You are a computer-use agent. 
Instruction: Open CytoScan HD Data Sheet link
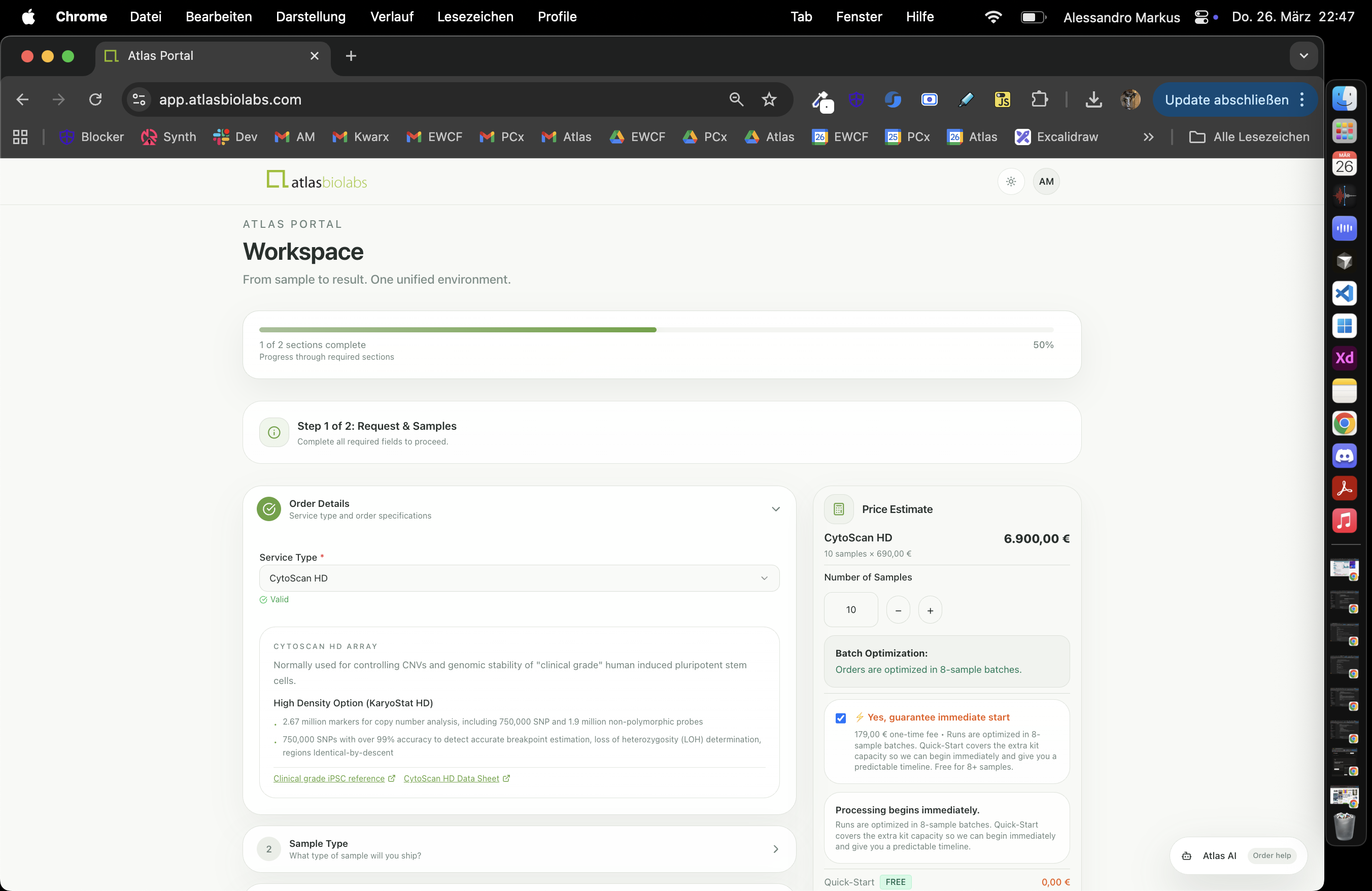(x=452, y=779)
